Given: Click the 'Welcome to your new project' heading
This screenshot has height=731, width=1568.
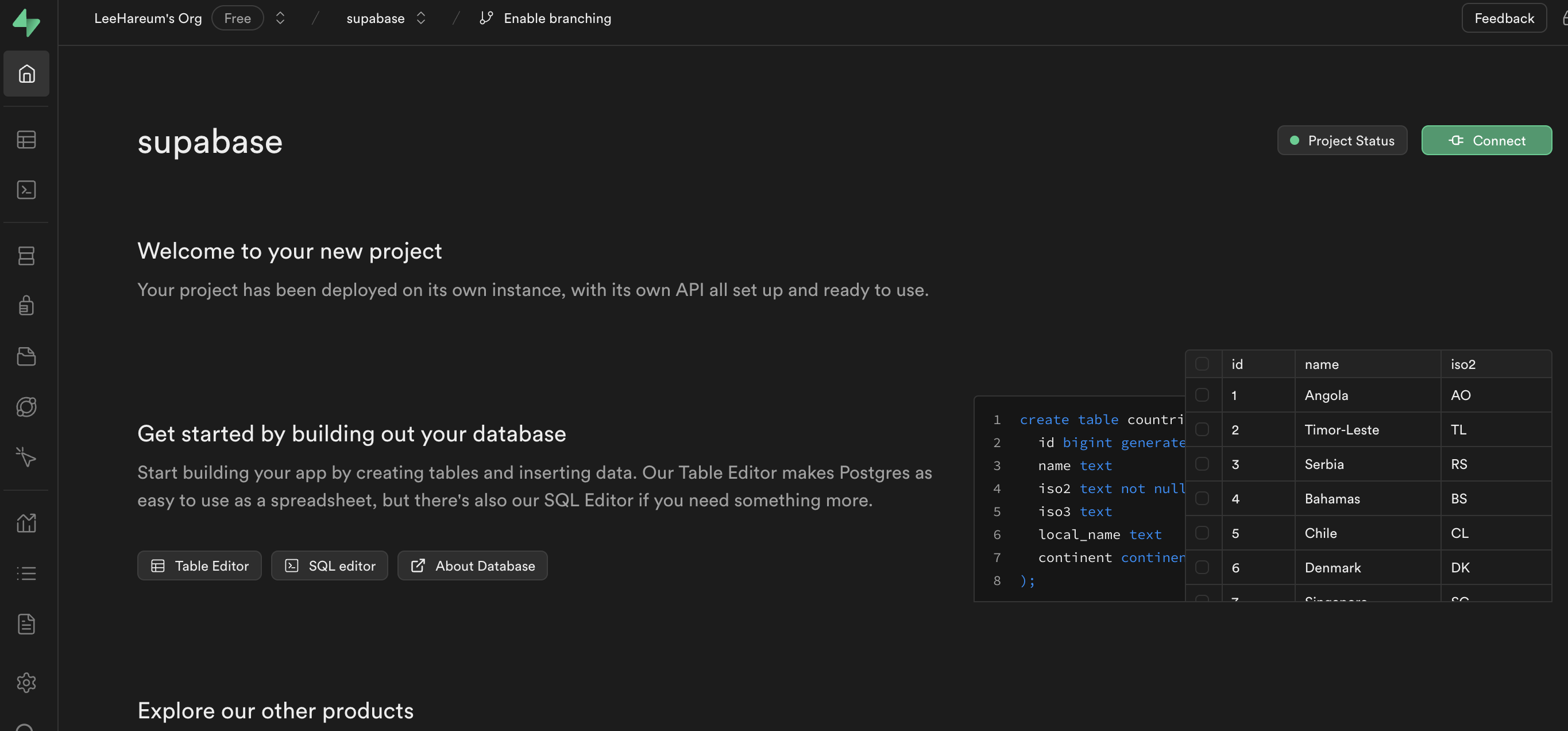Looking at the screenshot, I should [x=289, y=251].
